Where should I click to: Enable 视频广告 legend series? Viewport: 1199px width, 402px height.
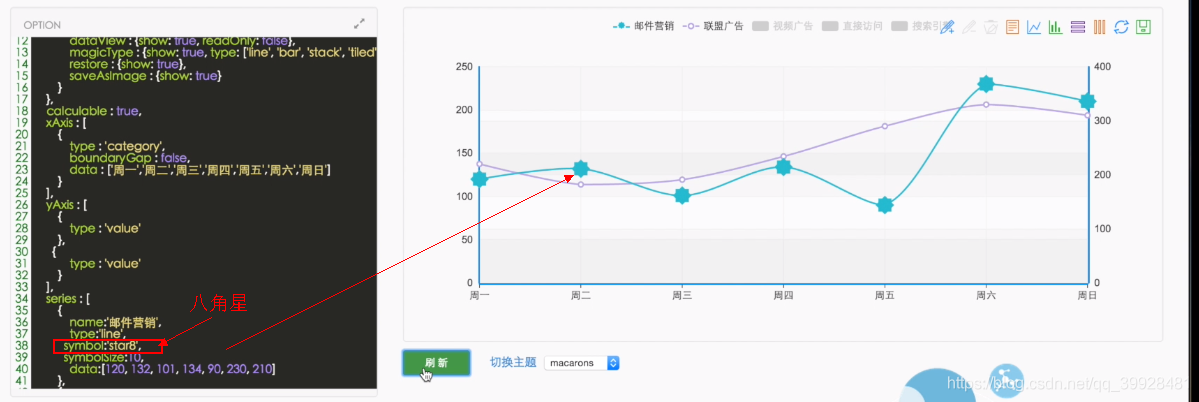coord(782,26)
